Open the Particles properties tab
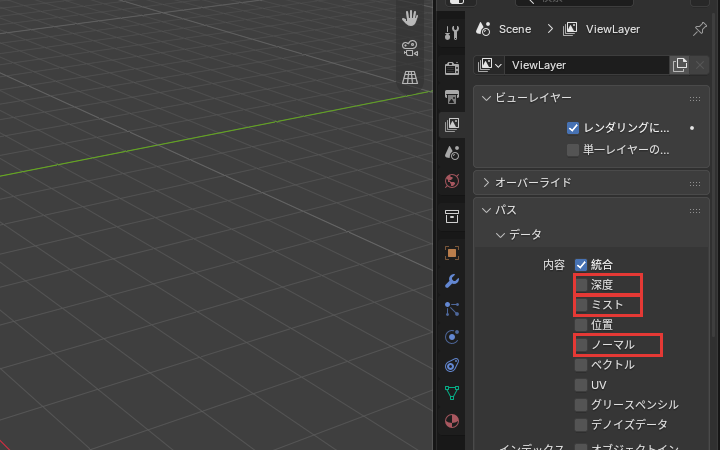This screenshot has height=450, width=720. tap(452, 309)
